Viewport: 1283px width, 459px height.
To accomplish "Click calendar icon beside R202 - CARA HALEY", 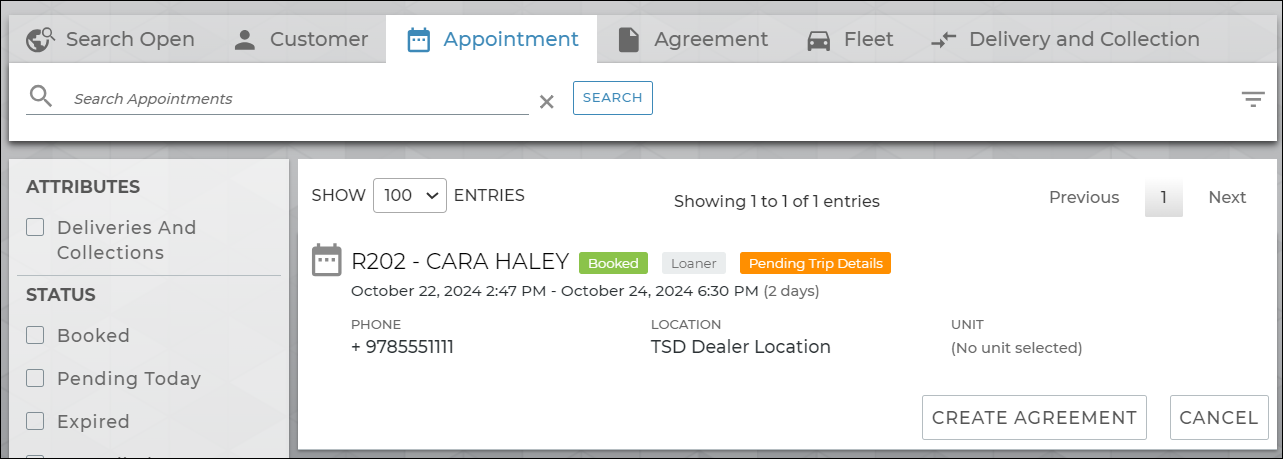I will (327, 260).
